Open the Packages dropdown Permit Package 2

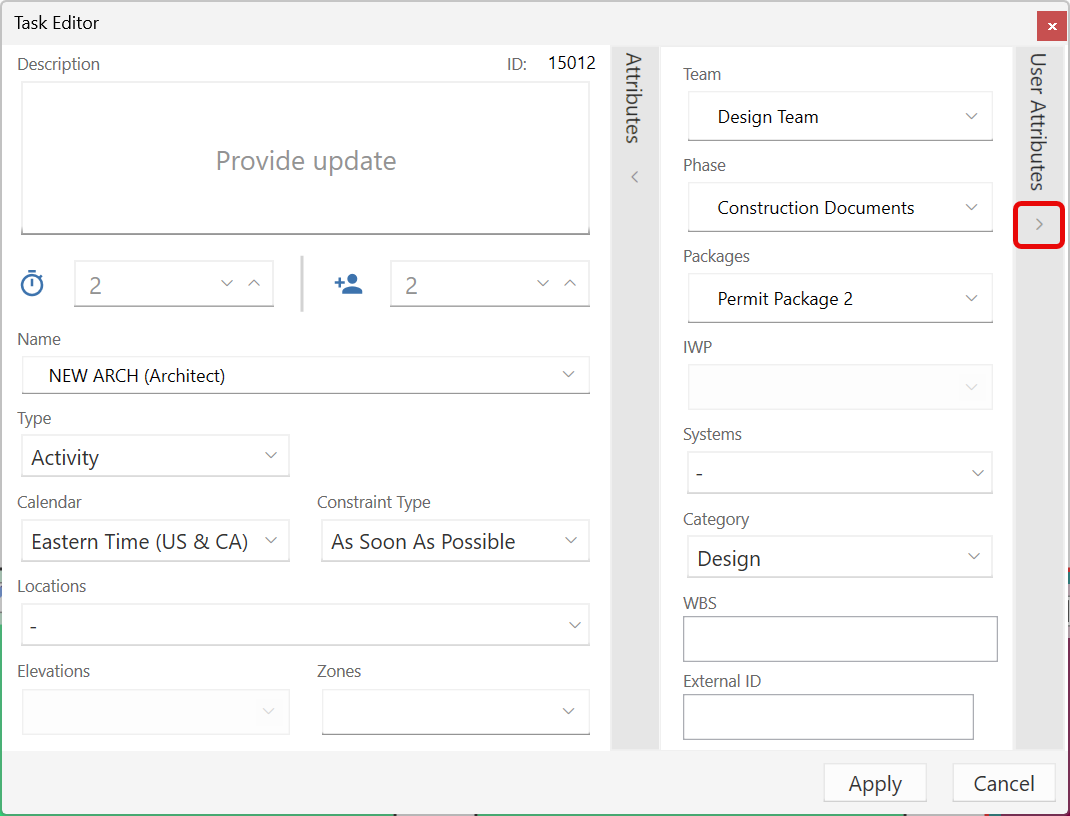pyautogui.click(x=840, y=298)
